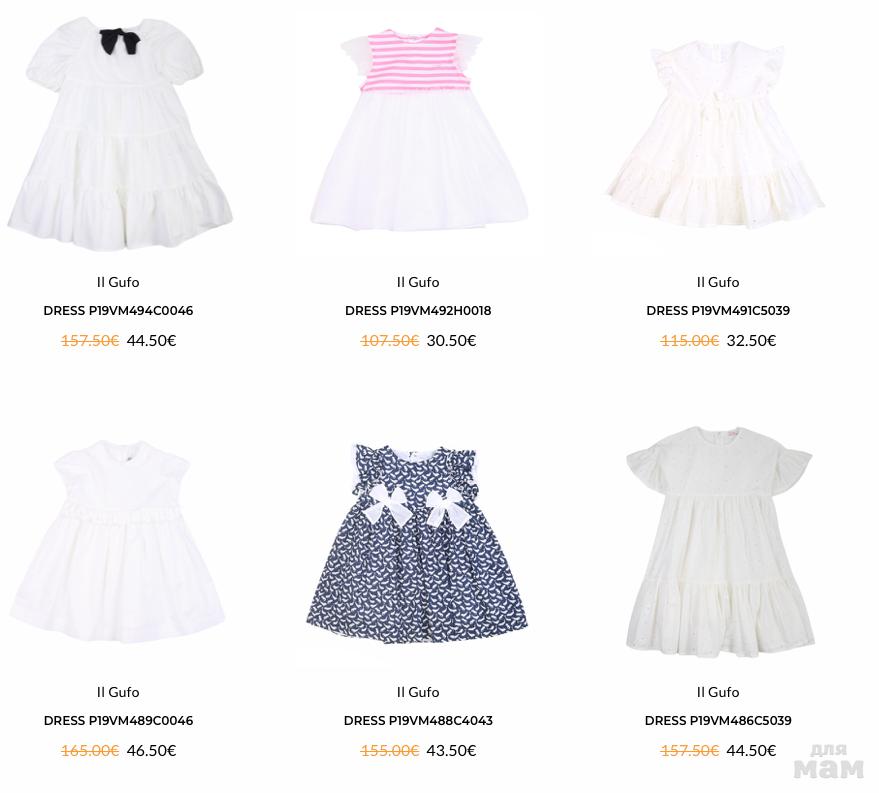Click the 30.50€ sale price

coord(451,341)
